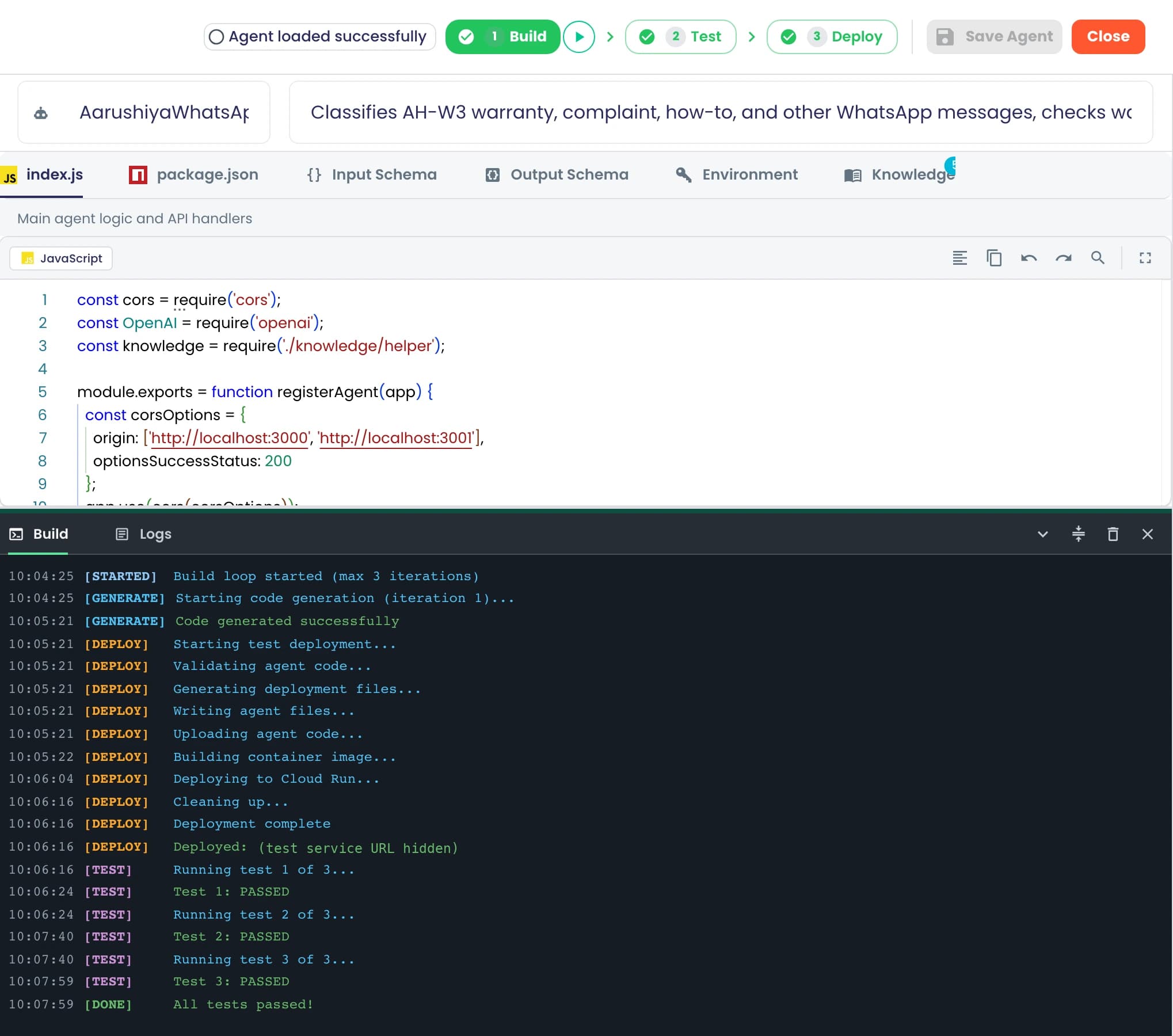Click the 'Test 2: PASSED' log entry
The height and width of the screenshot is (1036, 1173).
coord(231,936)
